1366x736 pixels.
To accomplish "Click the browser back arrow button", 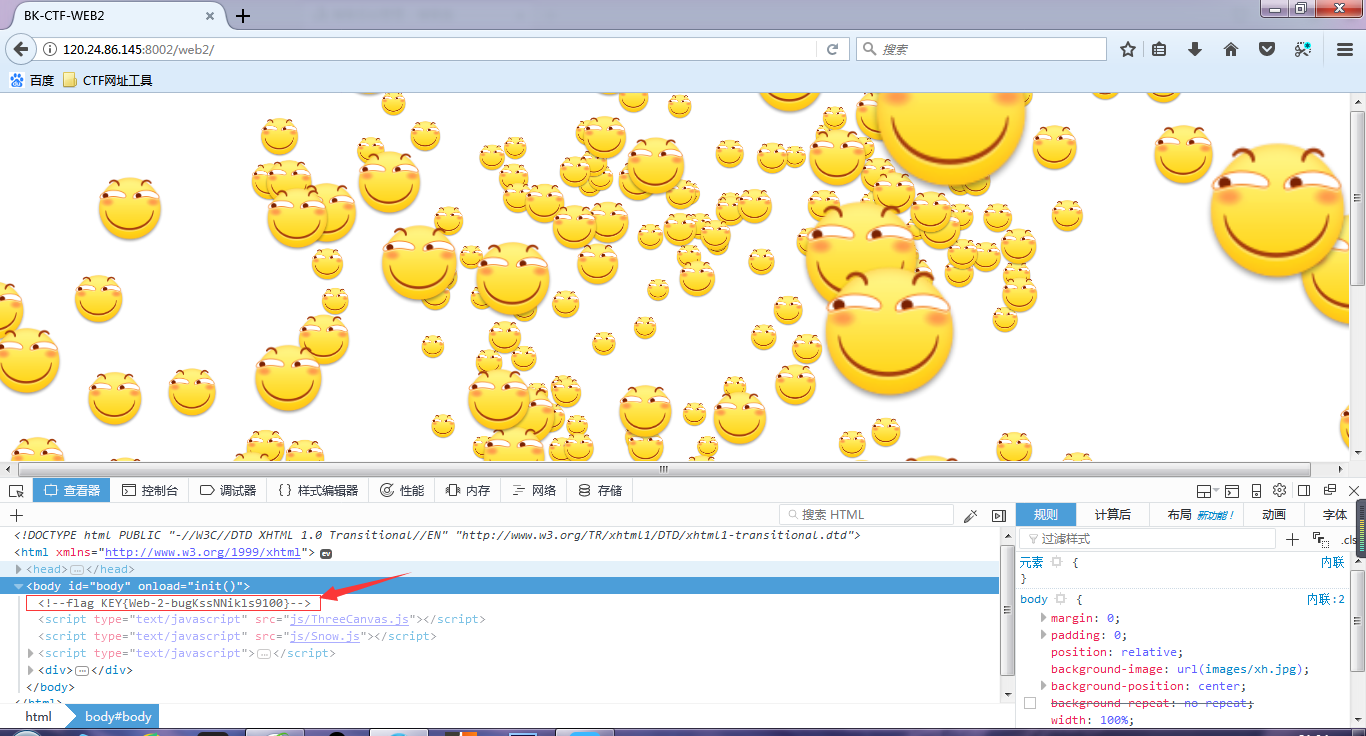I will pyautogui.click(x=20, y=49).
